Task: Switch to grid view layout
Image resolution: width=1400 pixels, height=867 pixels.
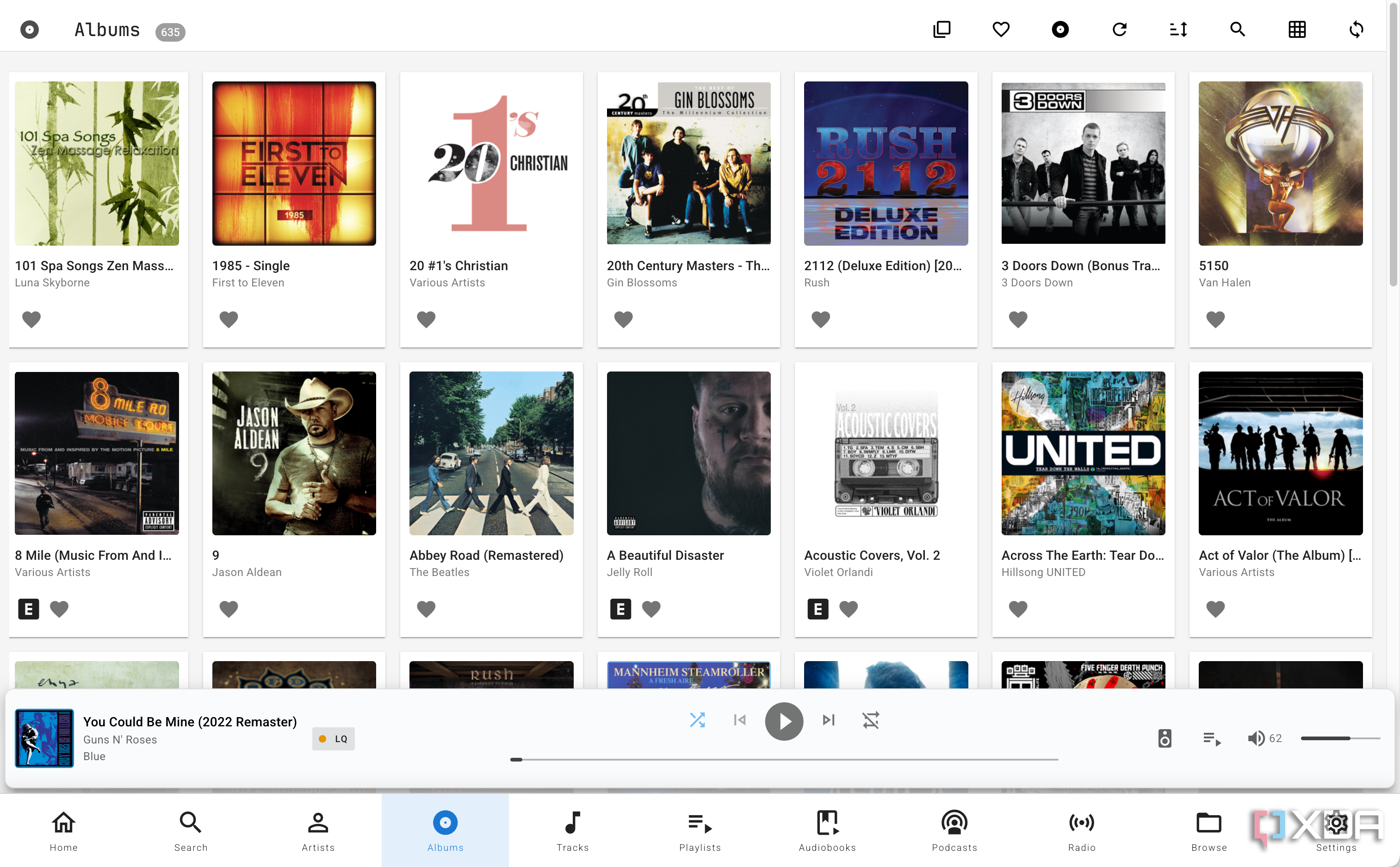Action: [1297, 29]
